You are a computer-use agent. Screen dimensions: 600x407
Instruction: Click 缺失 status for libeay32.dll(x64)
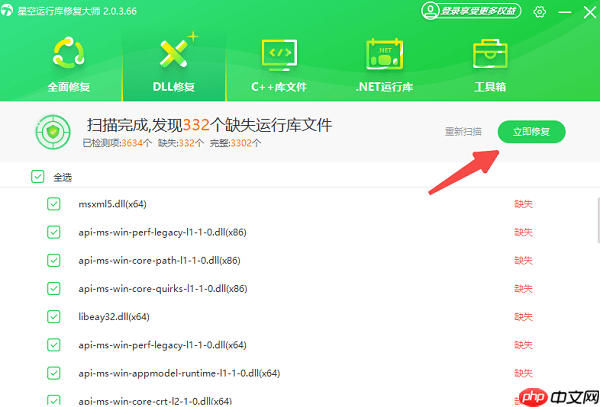(x=523, y=317)
